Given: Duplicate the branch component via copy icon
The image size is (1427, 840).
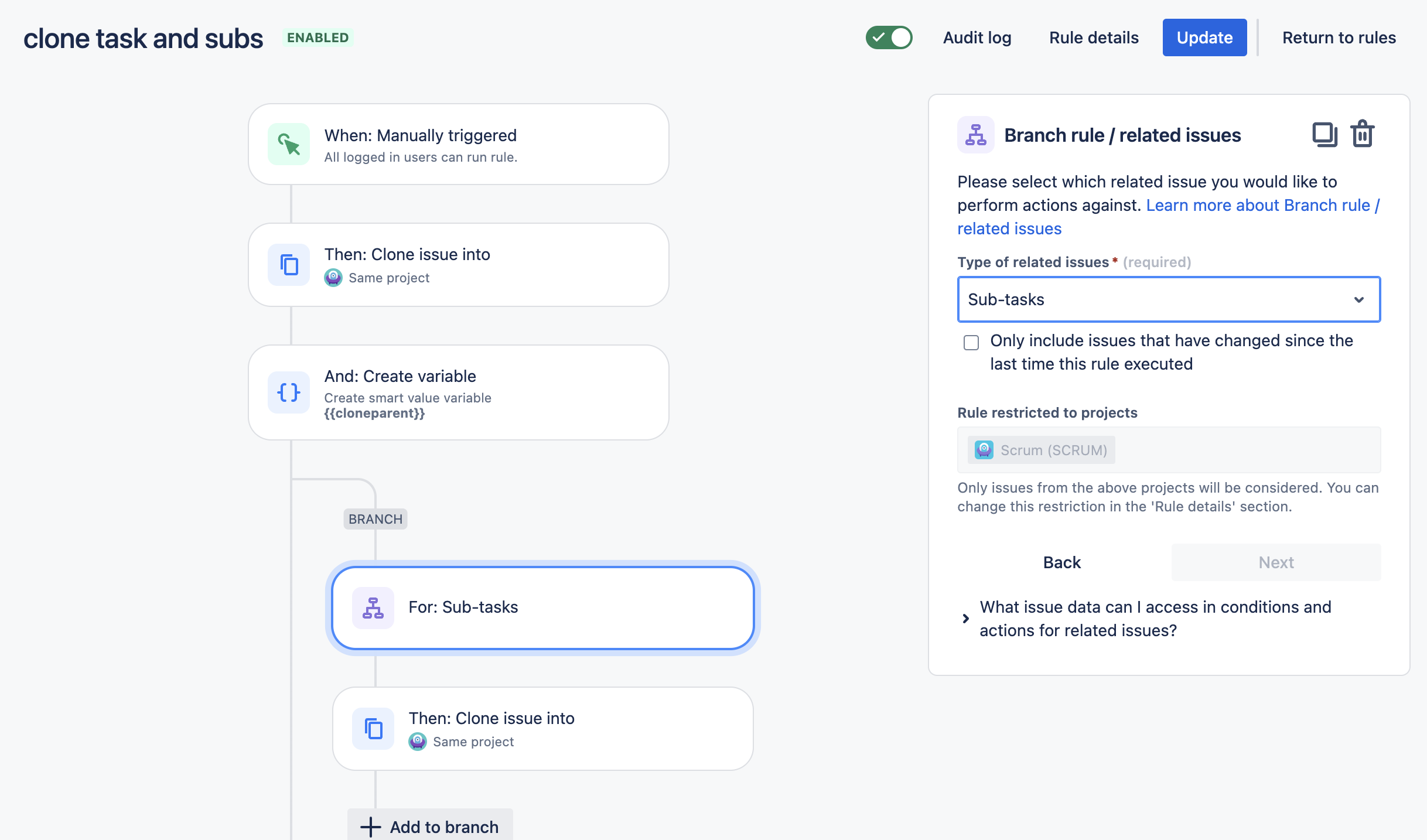Looking at the screenshot, I should coord(1324,135).
